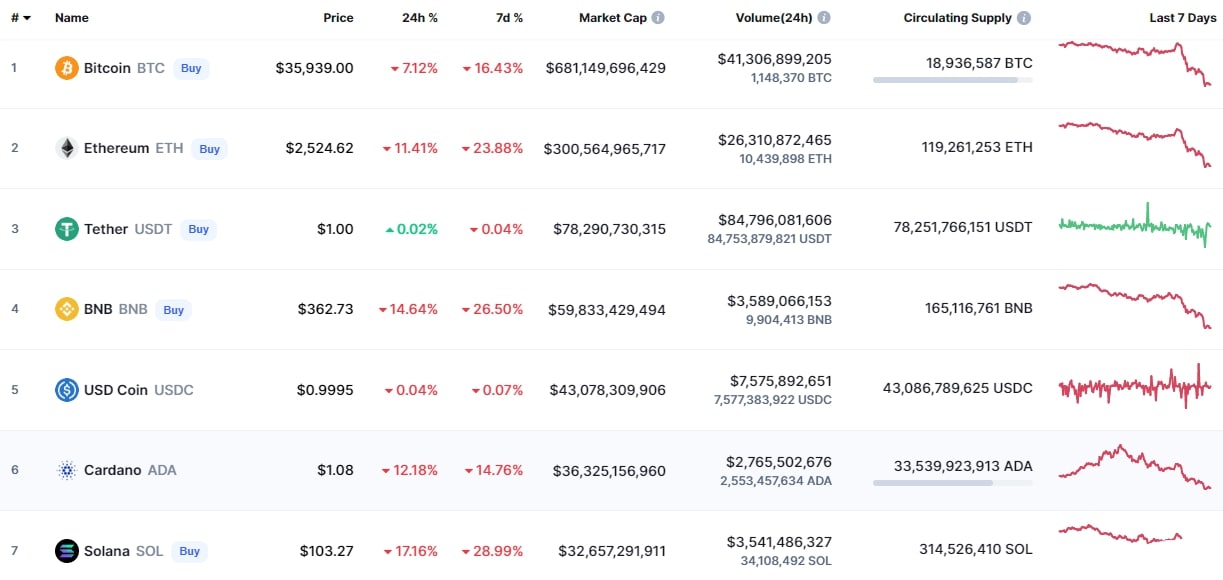Click the BNB coin logo icon
The width and height of the screenshot is (1223, 580).
click(x=67, y=309)
